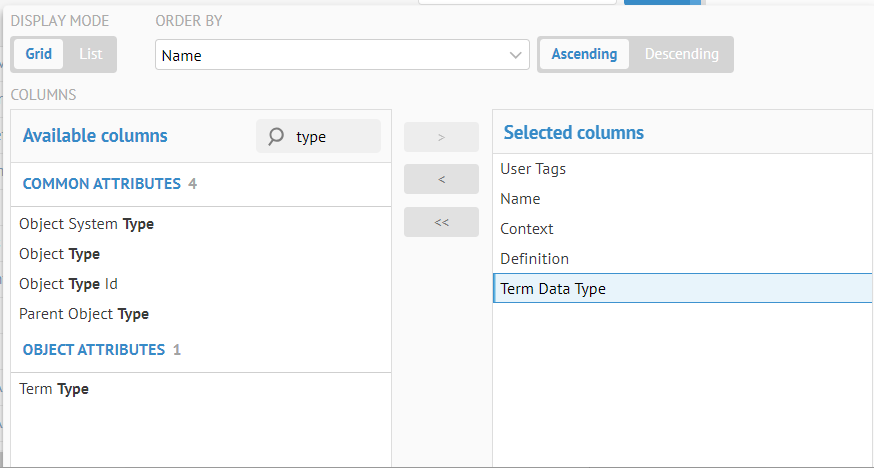Image resolution: width=874 pixels, height=468 pixels.
Task: Select Term Type under Object Attributes
Action: coord(54,389)
